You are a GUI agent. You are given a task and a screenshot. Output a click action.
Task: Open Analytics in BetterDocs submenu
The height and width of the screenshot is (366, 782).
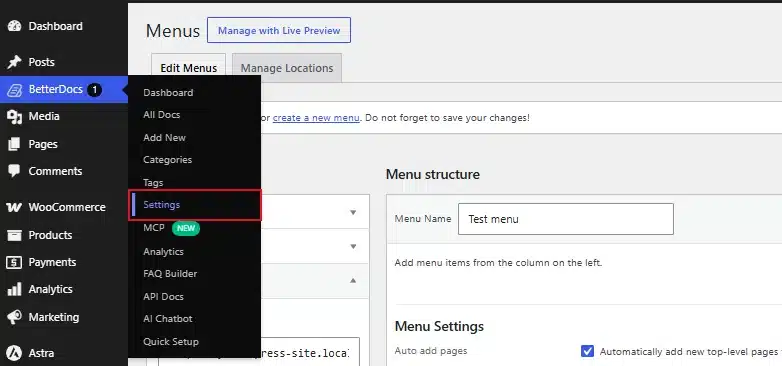pos(164,252)
